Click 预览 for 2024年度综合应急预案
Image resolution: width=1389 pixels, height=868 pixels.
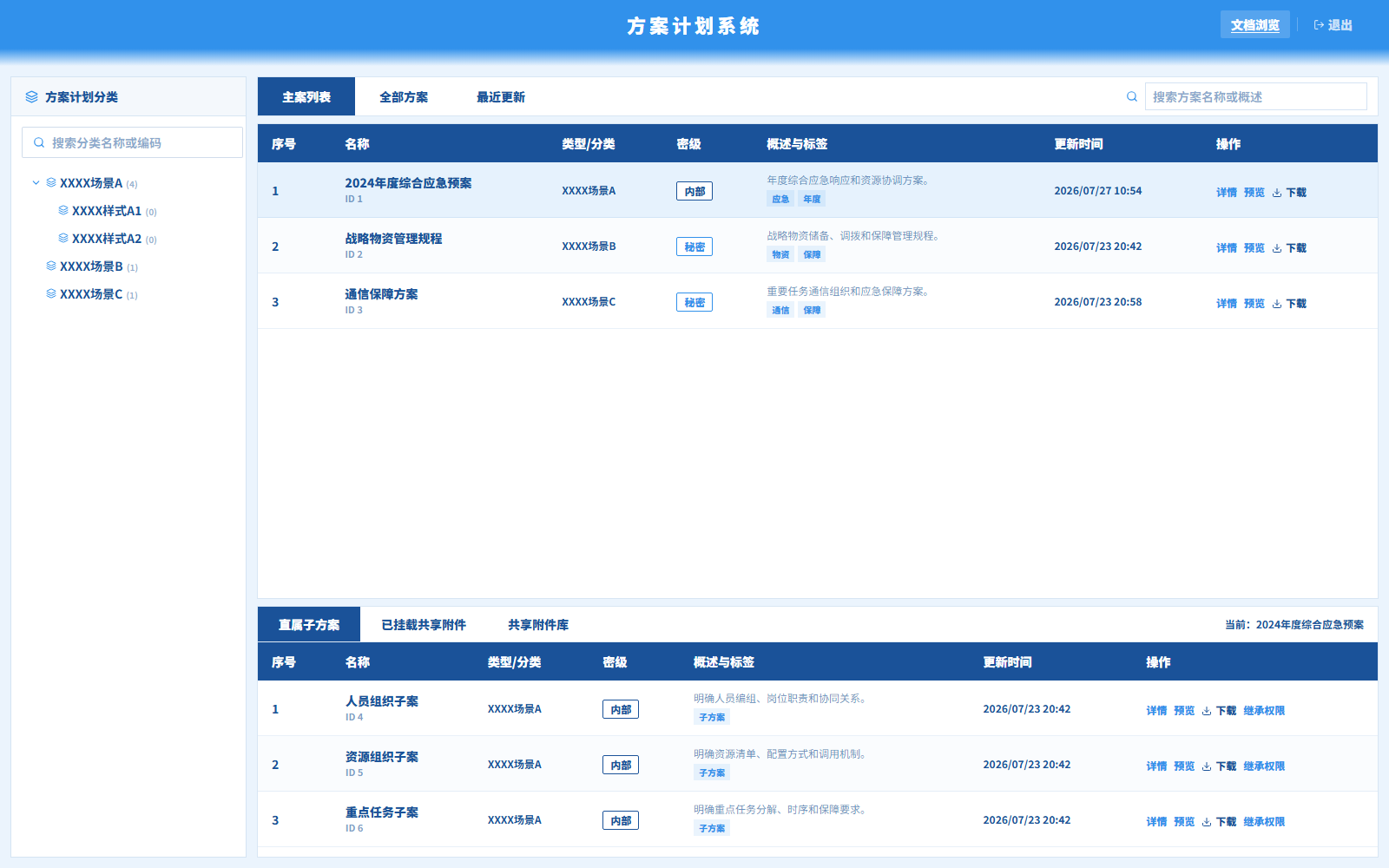coord(1254,193)
